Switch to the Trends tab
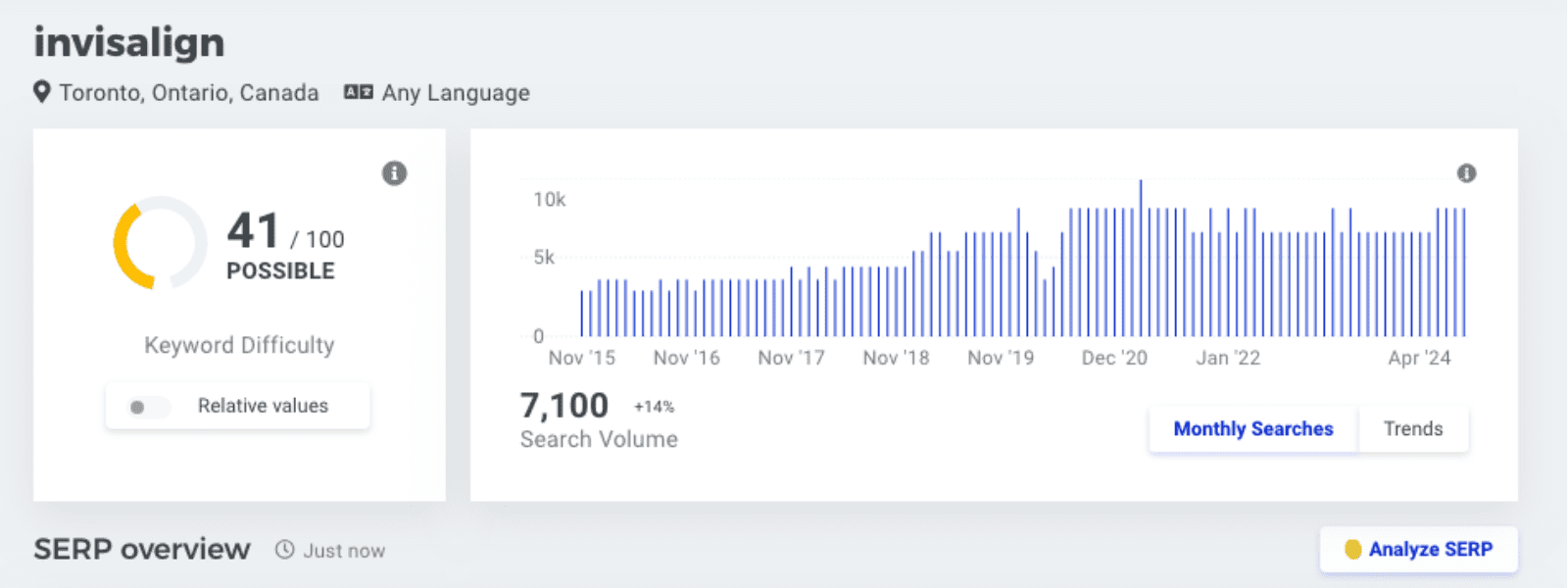The height and width of the screenshot is (588, 1568). (x=1413, y=429)
